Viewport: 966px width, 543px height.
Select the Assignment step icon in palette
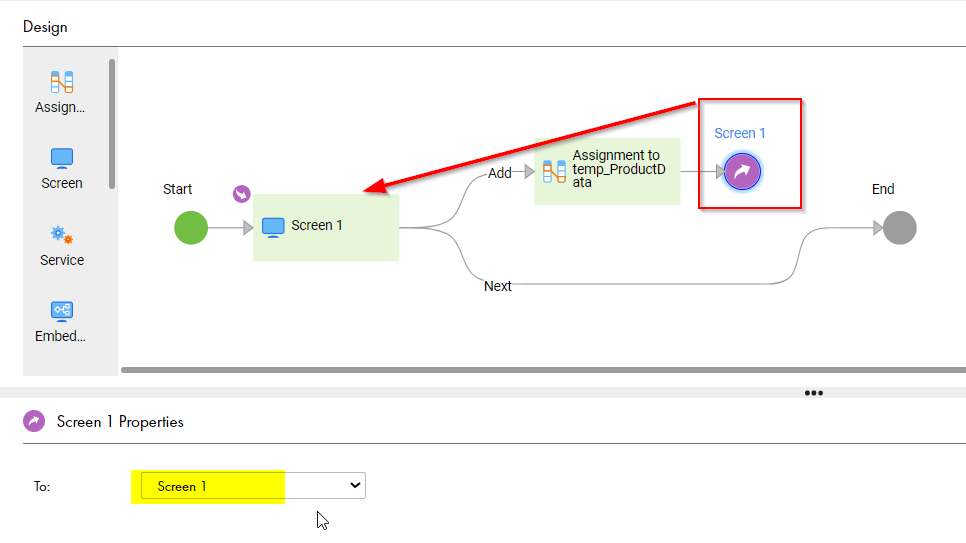pyautogui.click(x=62, y=82)
